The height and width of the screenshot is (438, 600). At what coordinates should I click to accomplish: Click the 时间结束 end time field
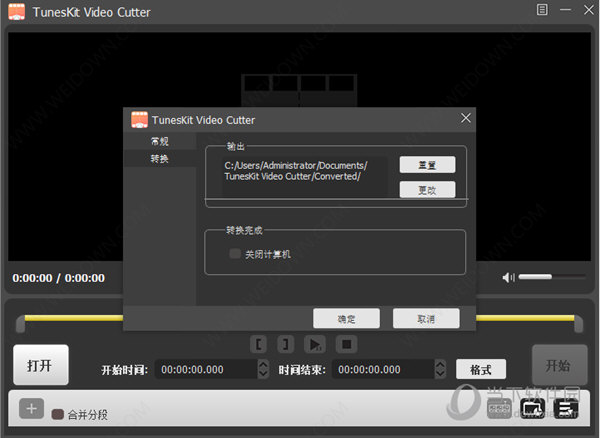[383, 370]
